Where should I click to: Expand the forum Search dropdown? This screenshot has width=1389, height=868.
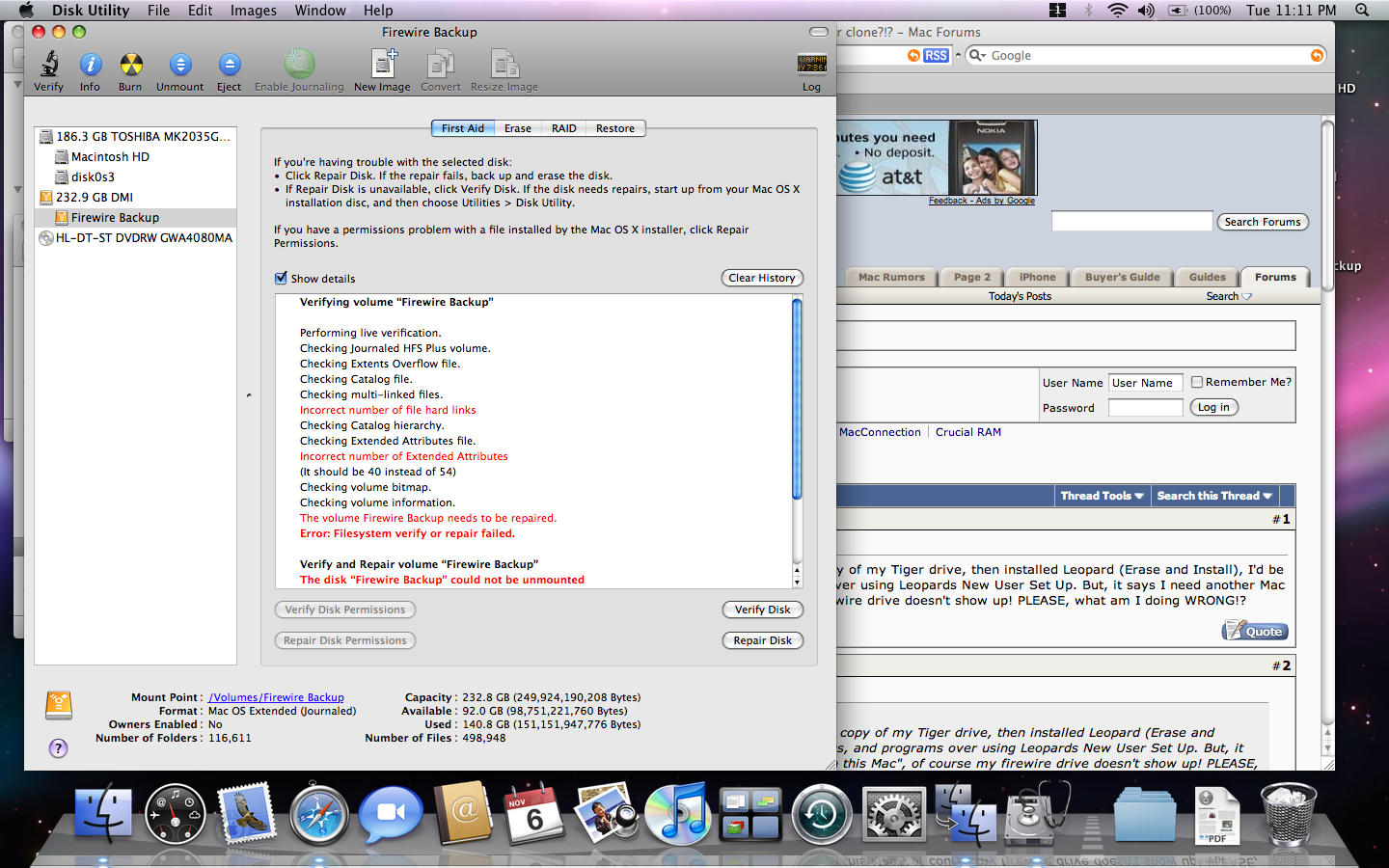(1228, 296)
